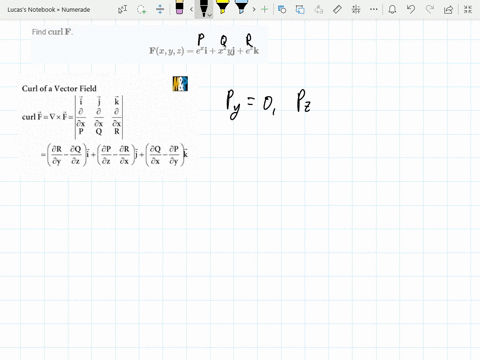Click the Ink to Text icon
Image resolution: width=480 pixels, height=360 pixels.
319,9
